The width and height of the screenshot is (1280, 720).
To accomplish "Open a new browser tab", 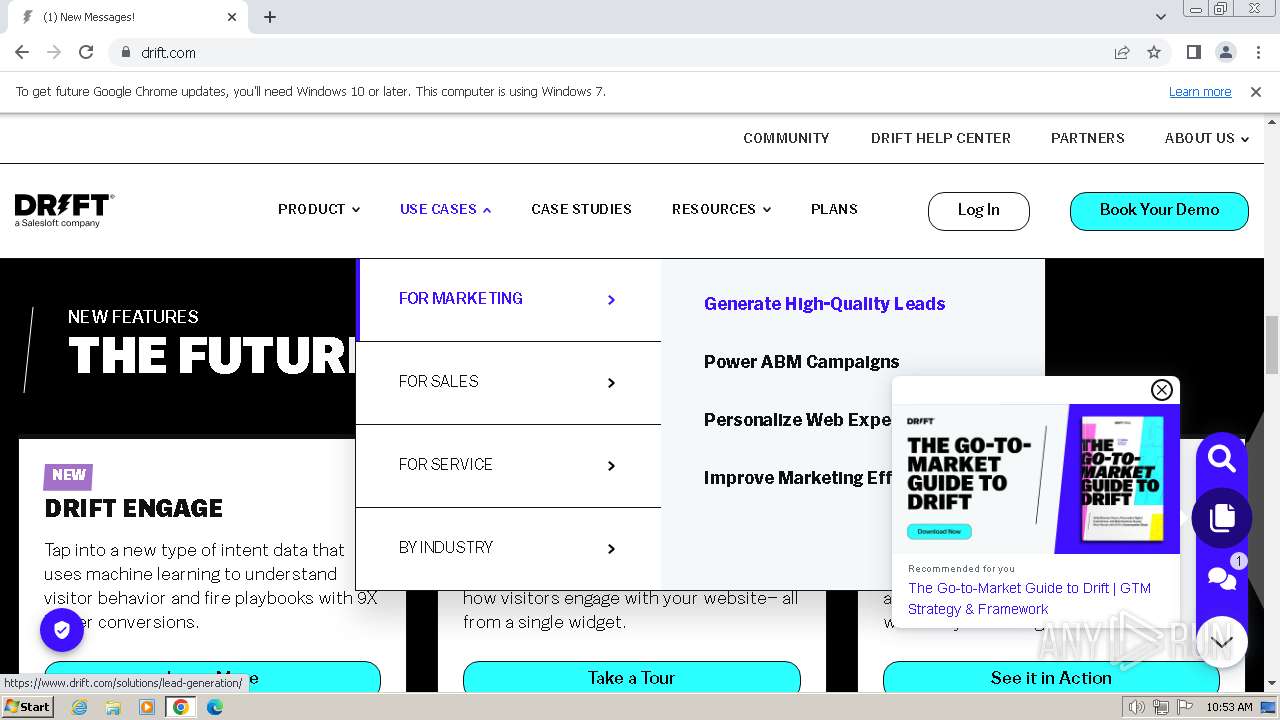I will tap(270, 17).
